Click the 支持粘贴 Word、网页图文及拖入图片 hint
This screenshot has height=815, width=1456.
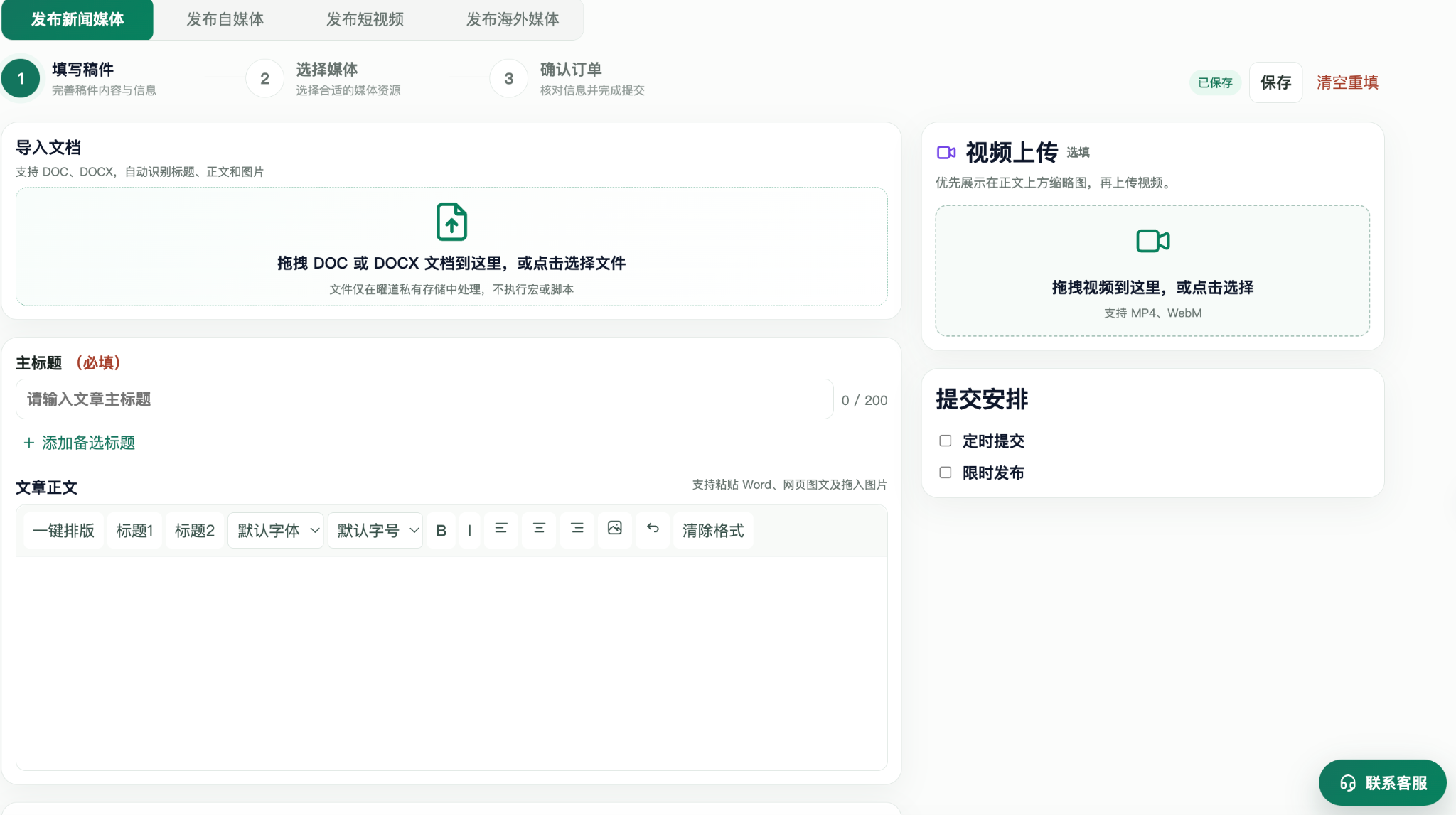(789, 485)
